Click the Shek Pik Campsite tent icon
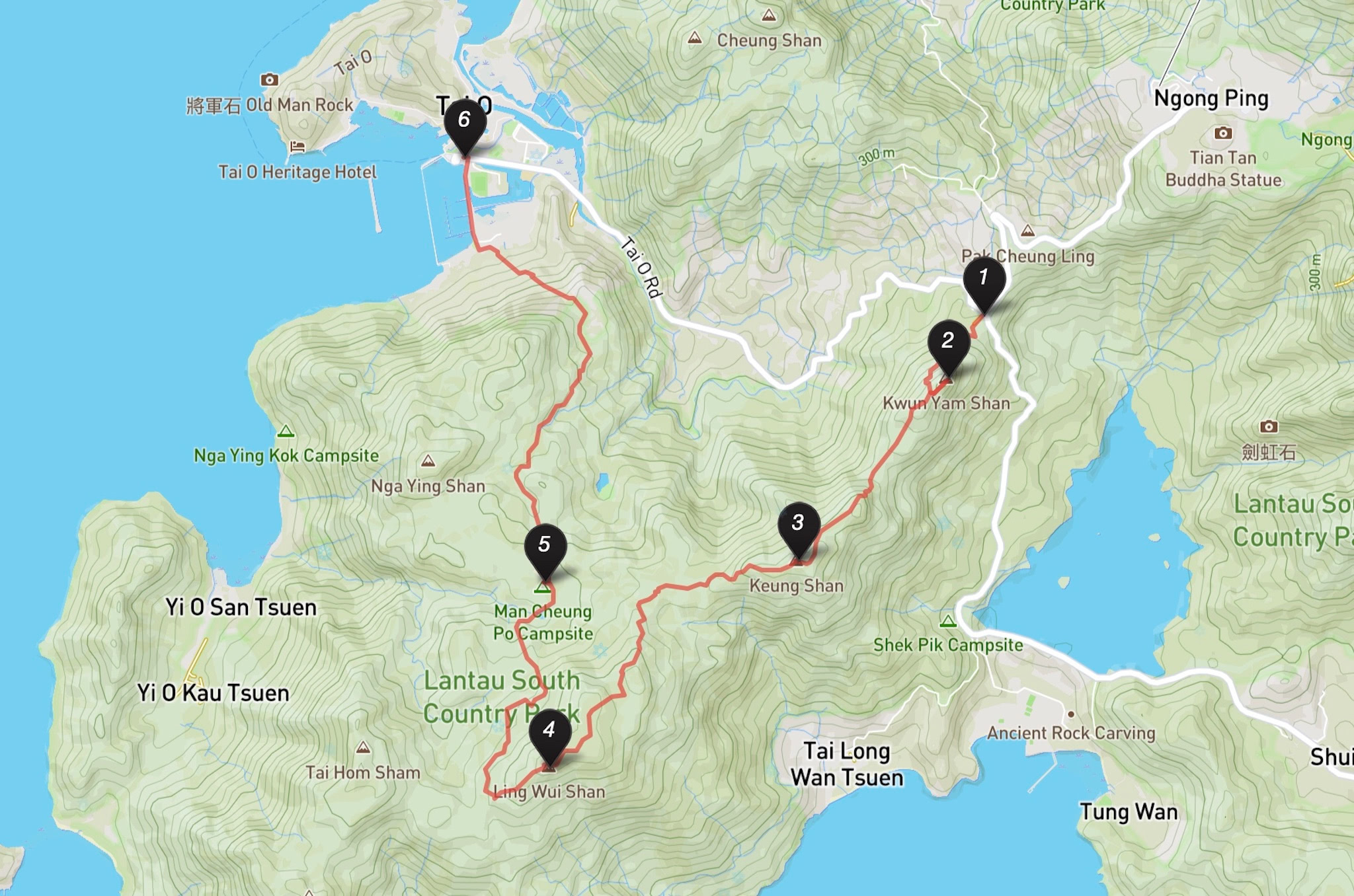Image resolution: width=1354 pixels, height=896 pixels. [948, 621]
